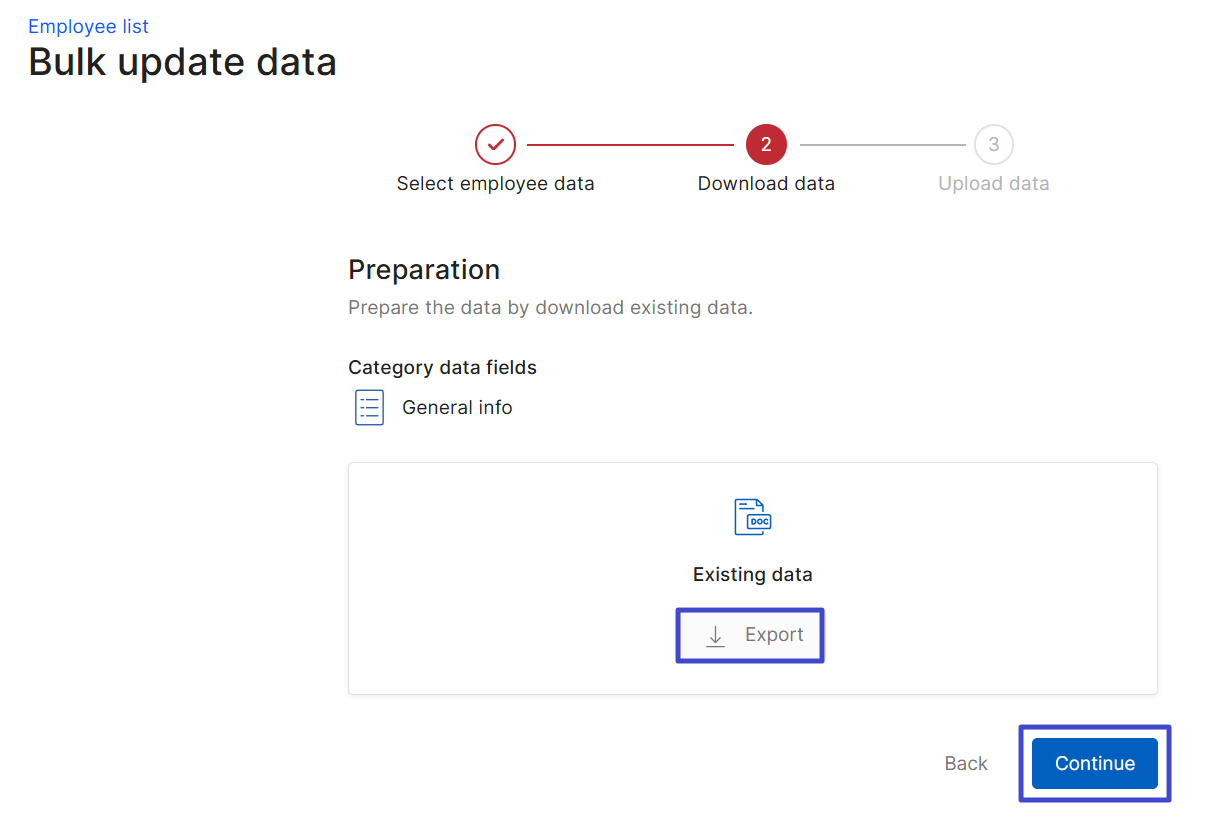Viewport: 1226px width, 824px height.
Task: Click the completed step one checkmark circle
Action: [x=495, y=145]
